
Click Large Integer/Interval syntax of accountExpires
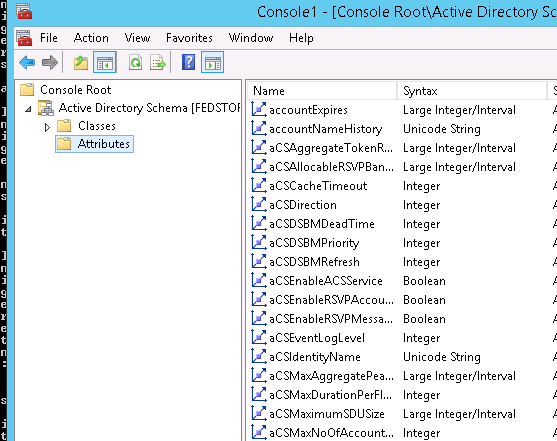click(459, 110)
